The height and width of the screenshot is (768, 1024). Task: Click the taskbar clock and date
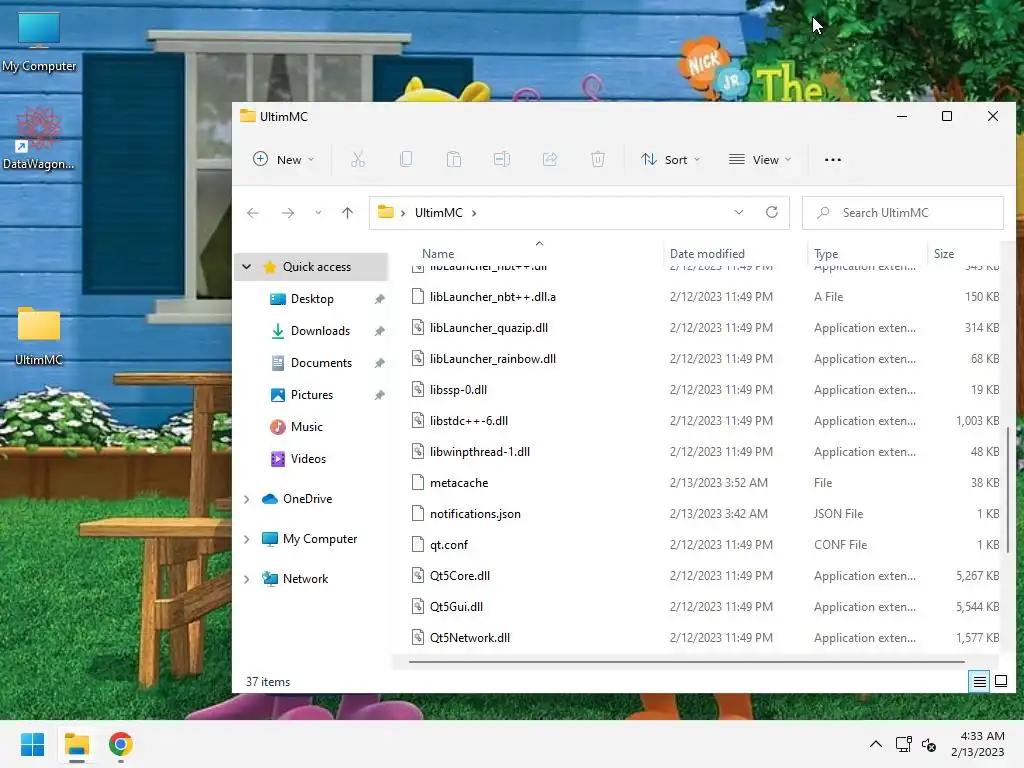coord(978,744)
